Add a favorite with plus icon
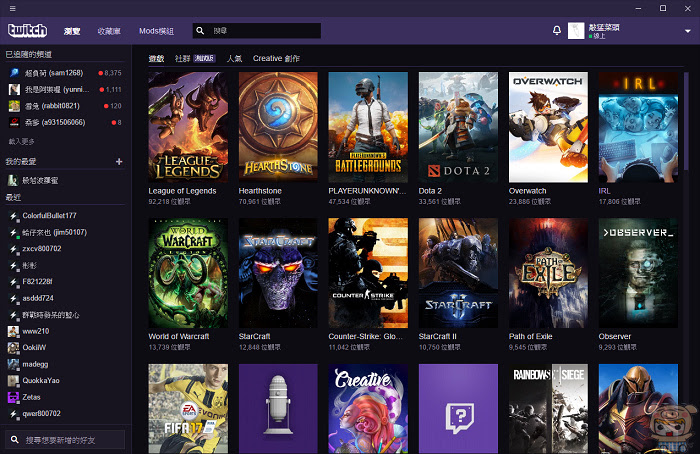Image resolution: width=700 pixels, height=454 pixels. 119,161
